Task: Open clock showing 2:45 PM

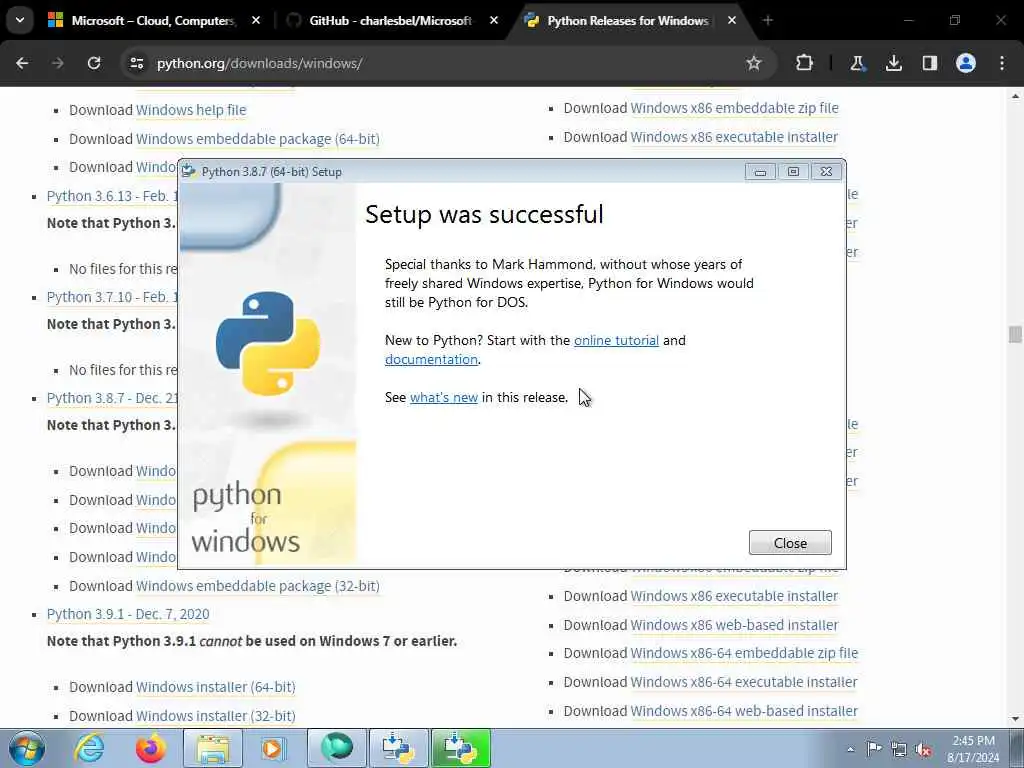Action: [973, 749]
